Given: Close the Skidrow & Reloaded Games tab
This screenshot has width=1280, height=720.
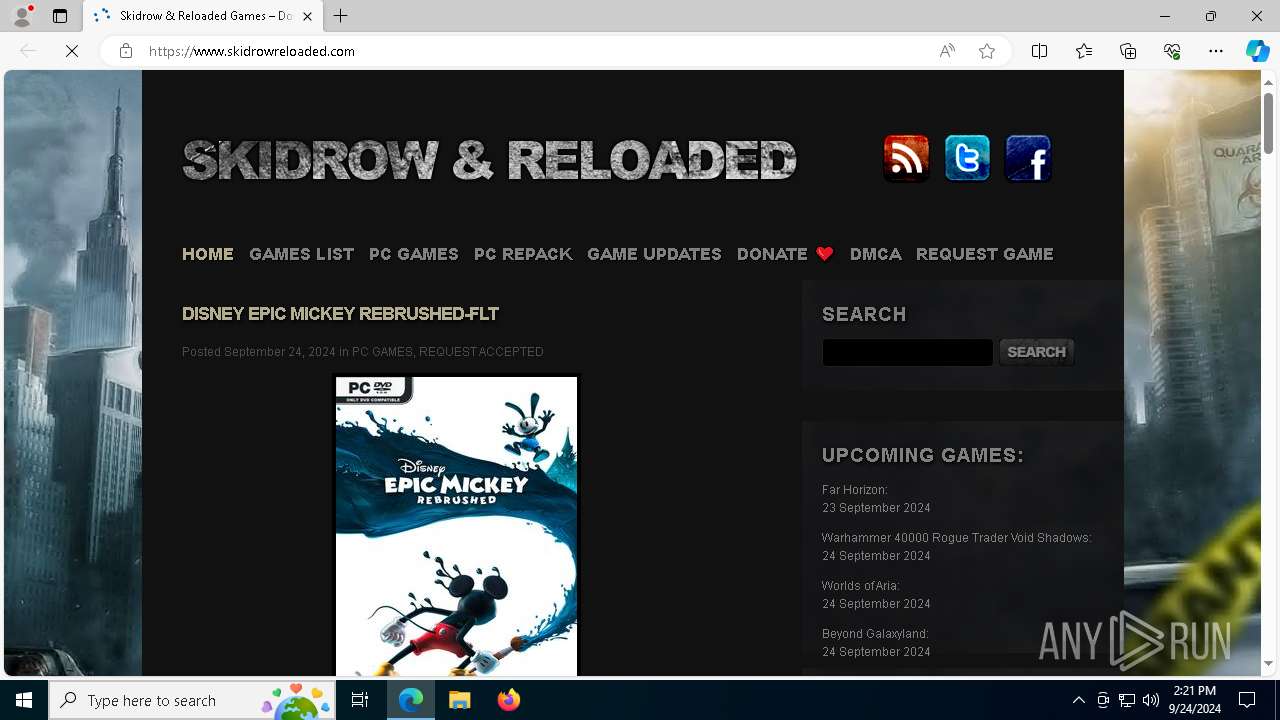Looking at the screenshot, I should coord(307,16).
